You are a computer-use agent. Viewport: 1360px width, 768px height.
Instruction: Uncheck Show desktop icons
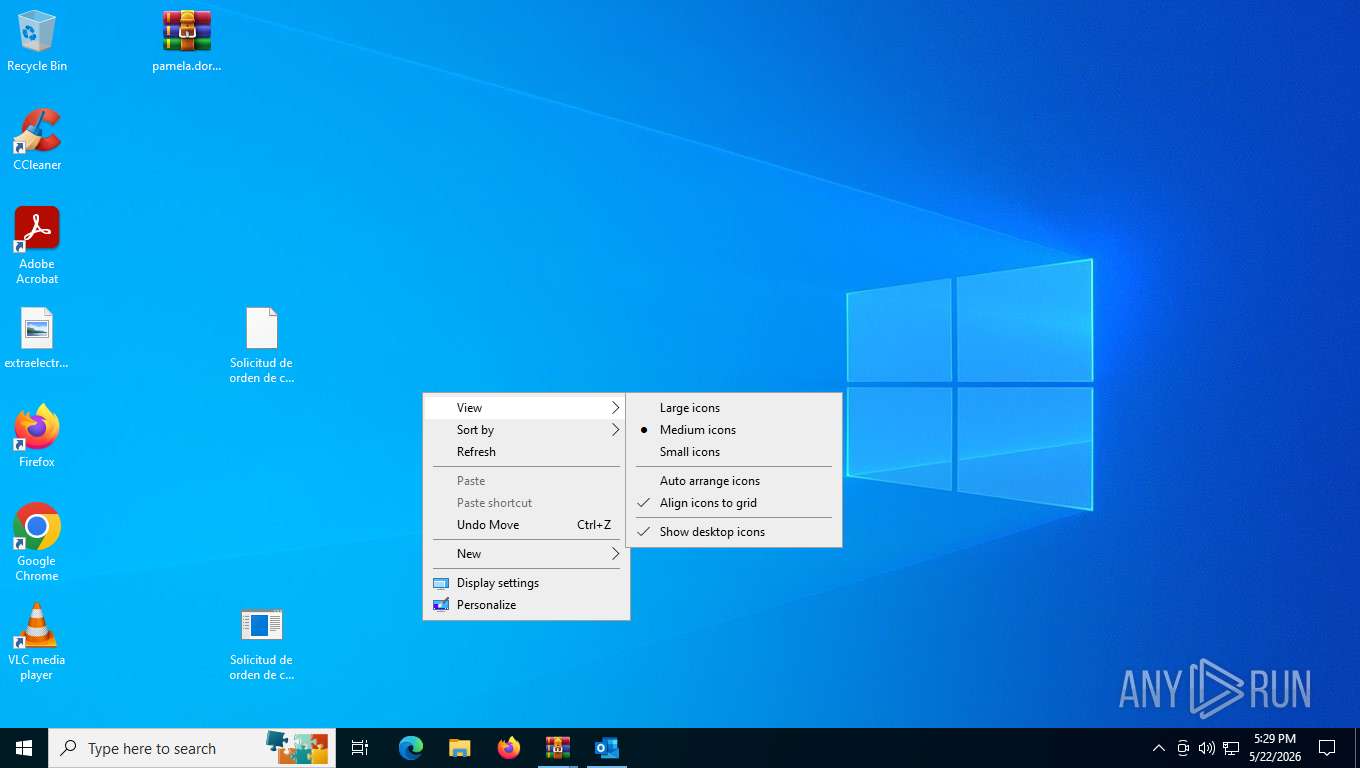(x=734, y=532)
